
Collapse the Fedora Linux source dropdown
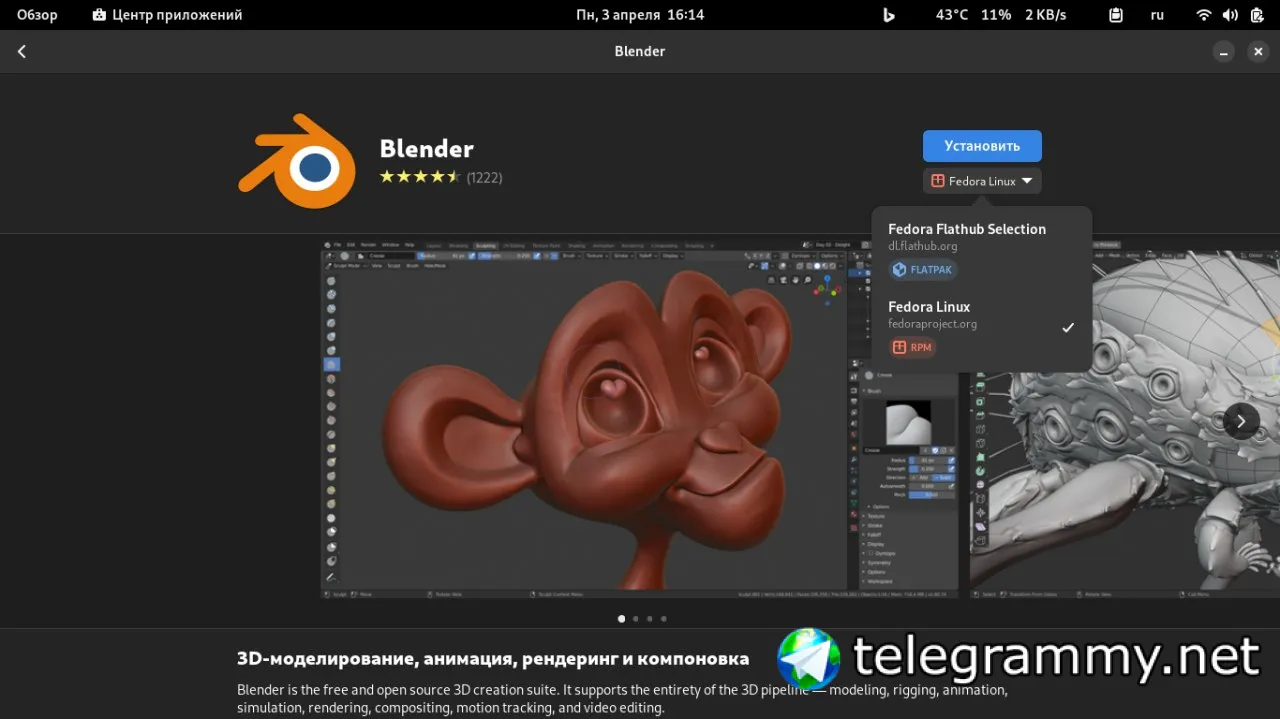(982, 181)
